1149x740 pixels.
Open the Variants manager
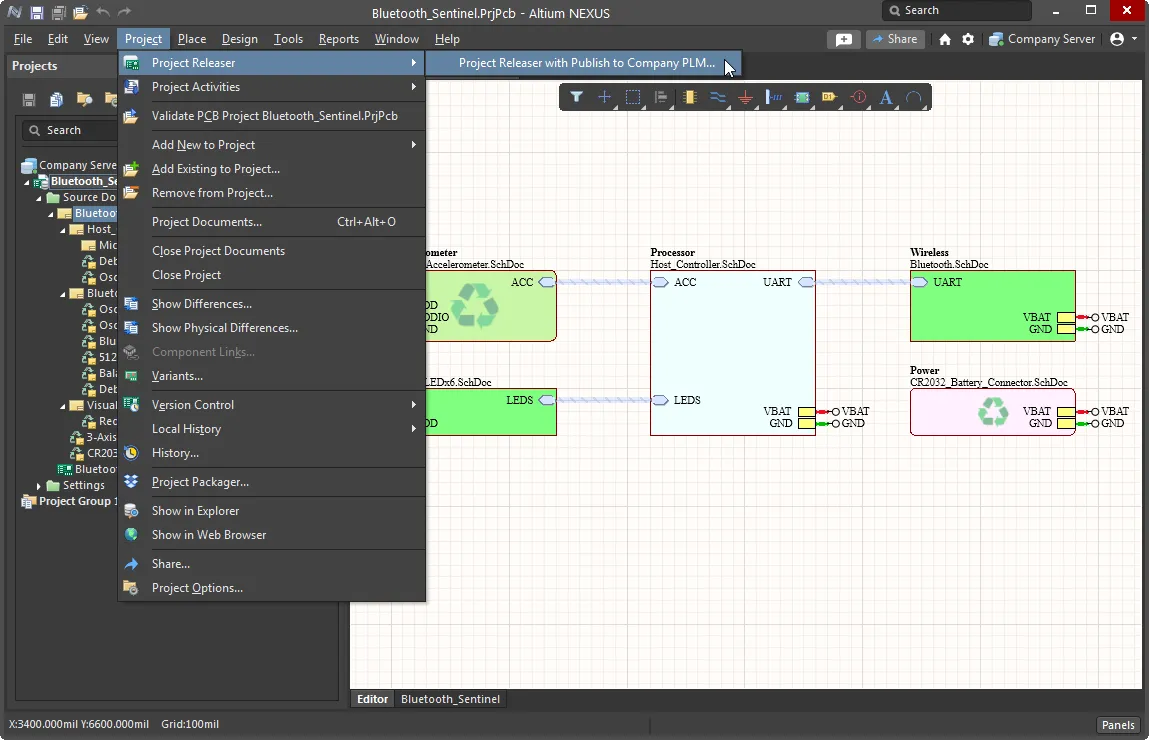click(x=272, y=376)
